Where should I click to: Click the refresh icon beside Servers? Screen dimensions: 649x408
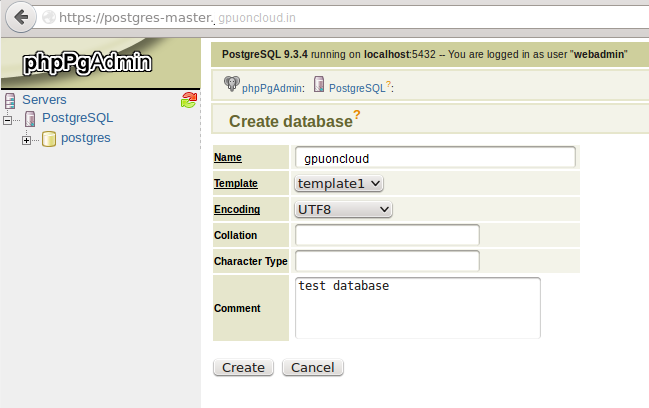188,100
